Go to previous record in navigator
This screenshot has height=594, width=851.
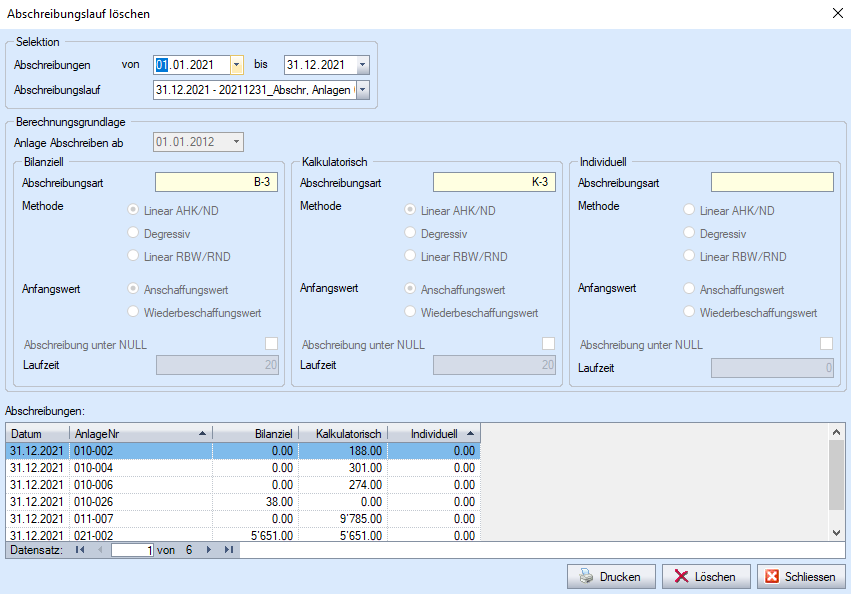[x=99, y=550]
